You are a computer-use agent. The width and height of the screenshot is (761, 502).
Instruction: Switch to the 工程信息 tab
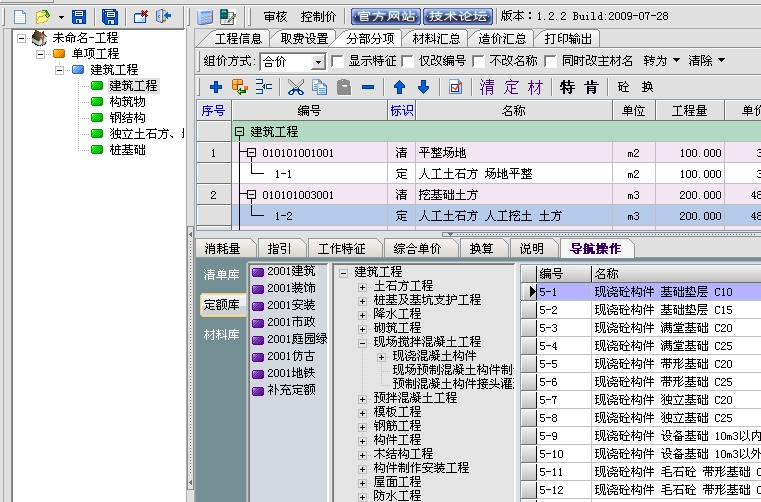(x=238, y=38)
